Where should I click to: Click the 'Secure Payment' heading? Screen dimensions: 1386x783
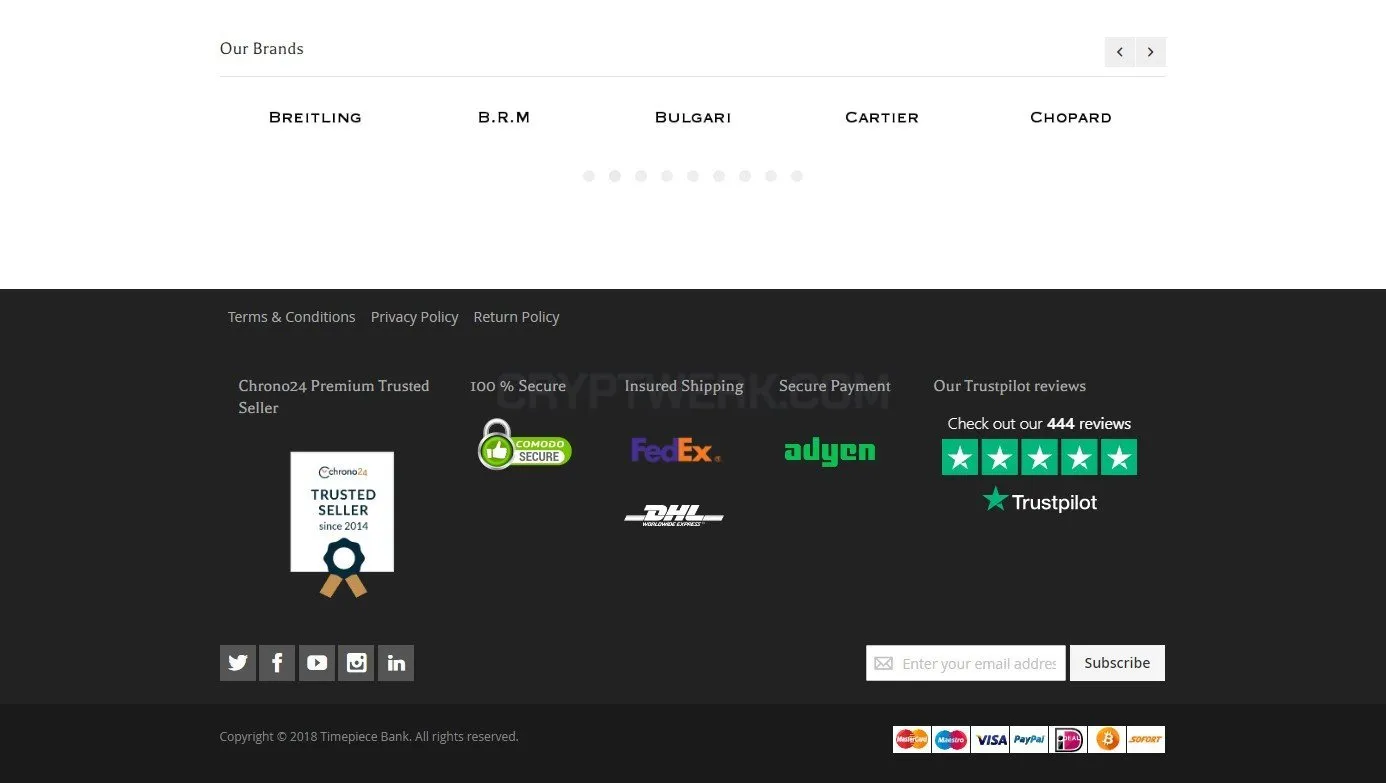point(835,386)
